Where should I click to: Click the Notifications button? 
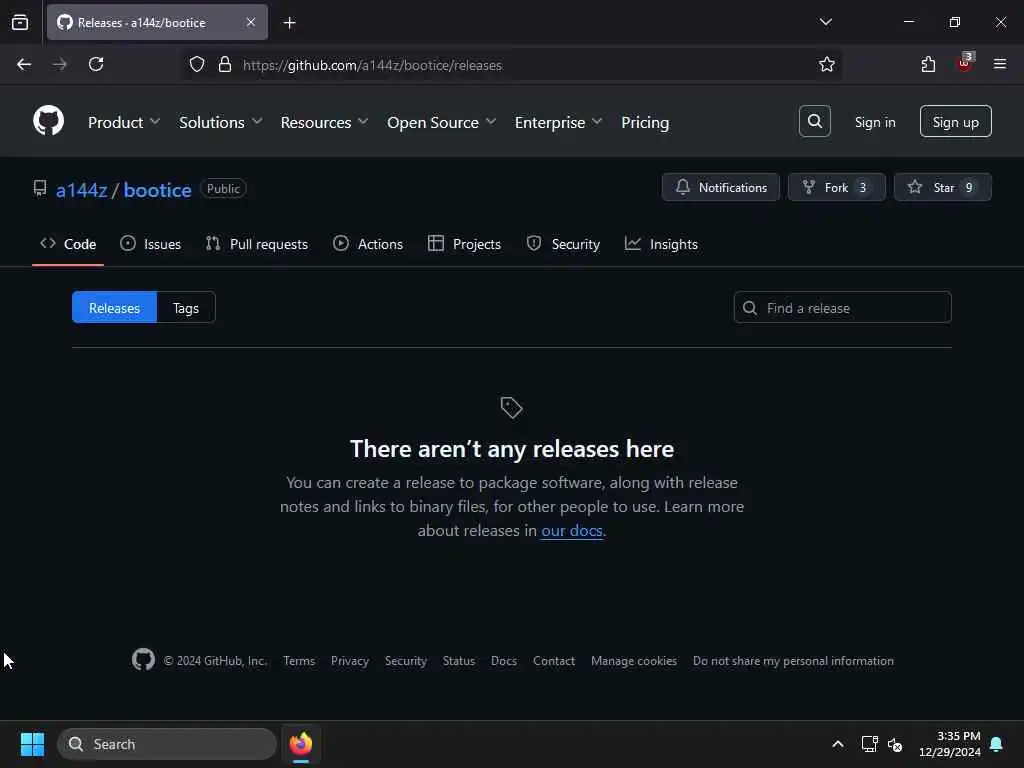click(720, 187)
